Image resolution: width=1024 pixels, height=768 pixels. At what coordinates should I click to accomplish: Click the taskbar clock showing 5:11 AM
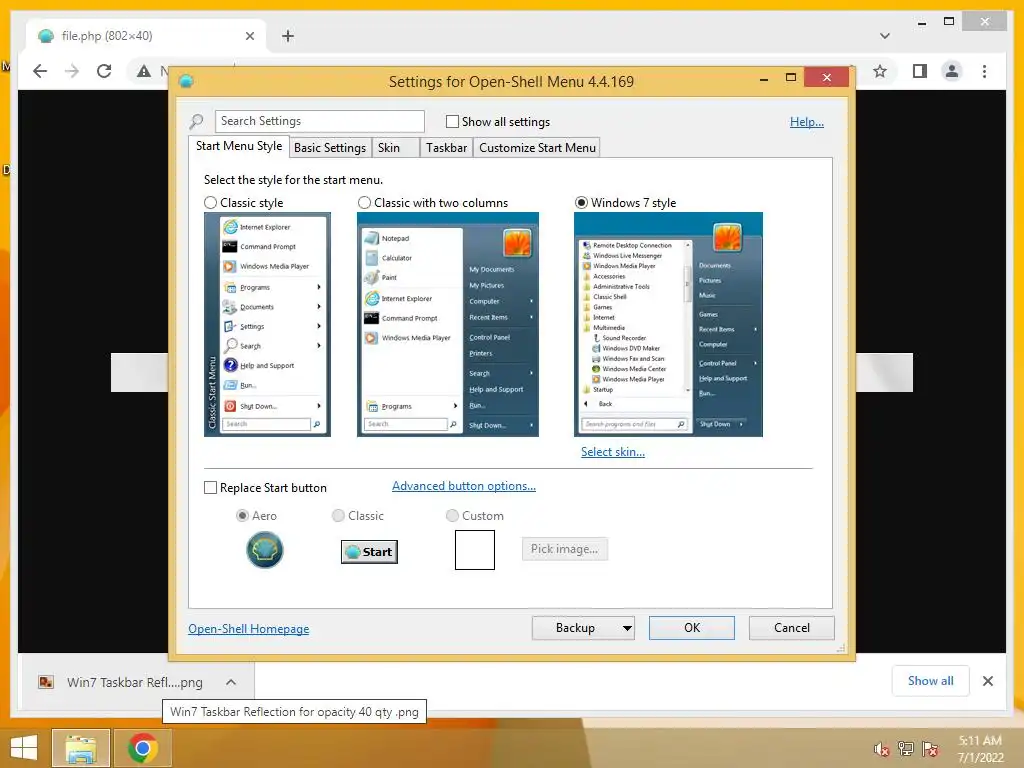pos(980,749)
